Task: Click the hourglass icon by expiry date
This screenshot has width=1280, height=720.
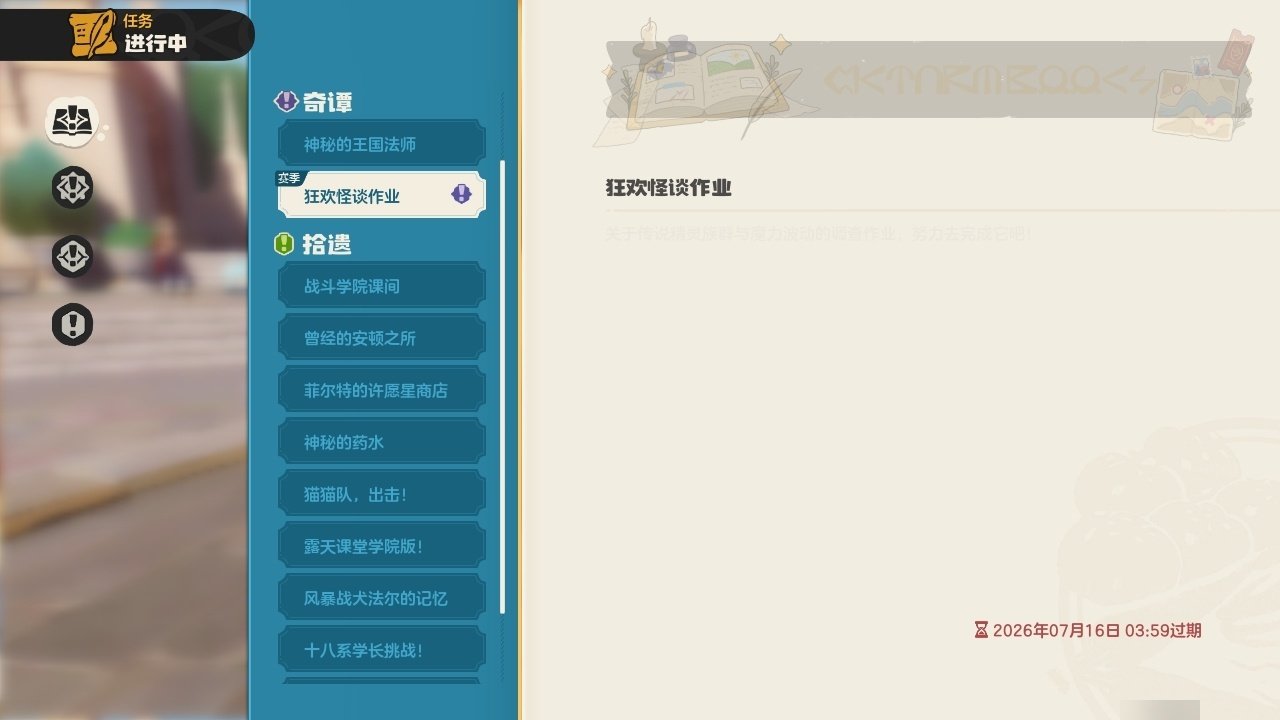Action: pyautogui.click(x=981, y=630)
